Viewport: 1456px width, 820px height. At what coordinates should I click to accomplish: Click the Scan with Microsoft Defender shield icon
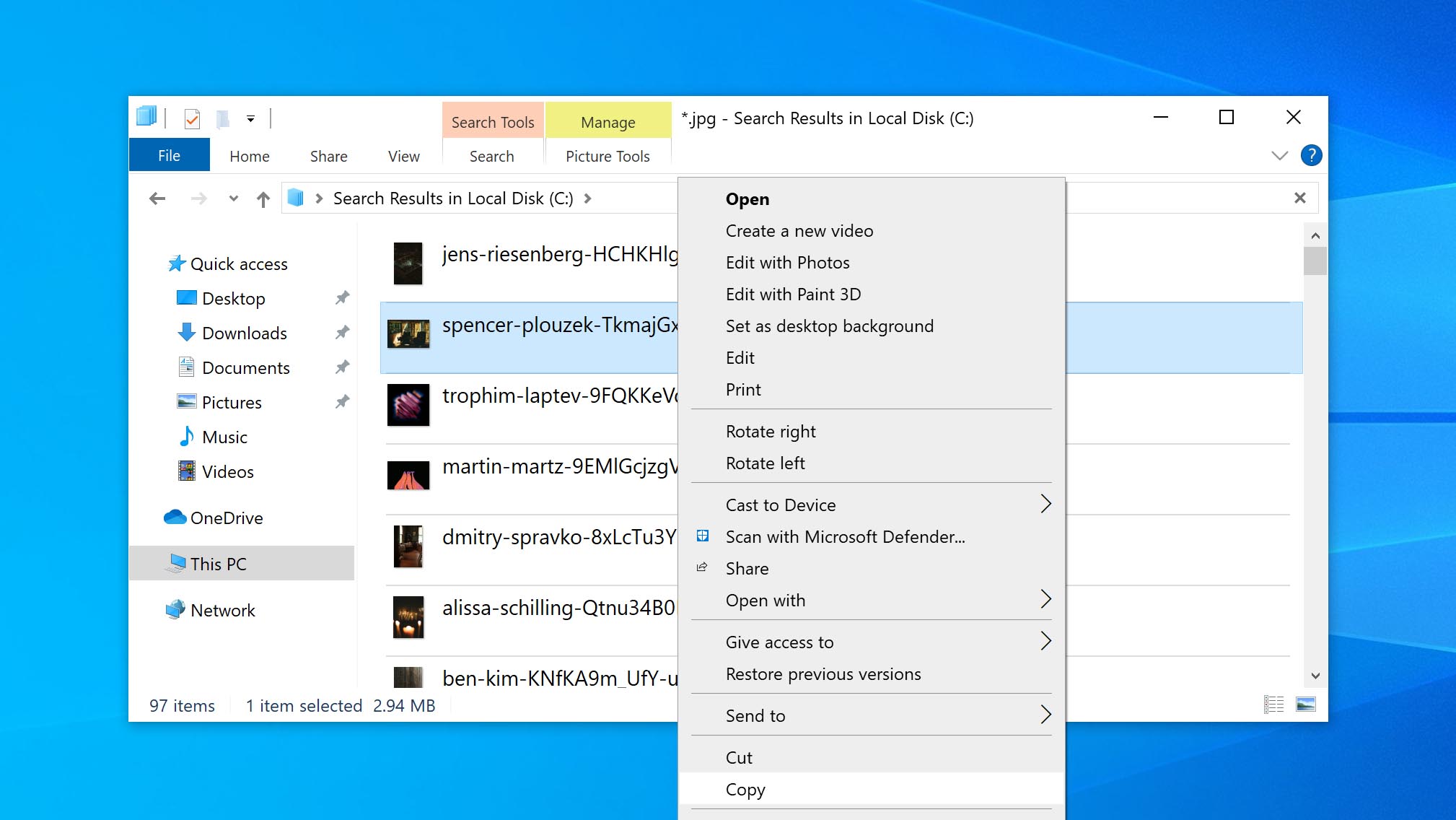tap(701, 536)
